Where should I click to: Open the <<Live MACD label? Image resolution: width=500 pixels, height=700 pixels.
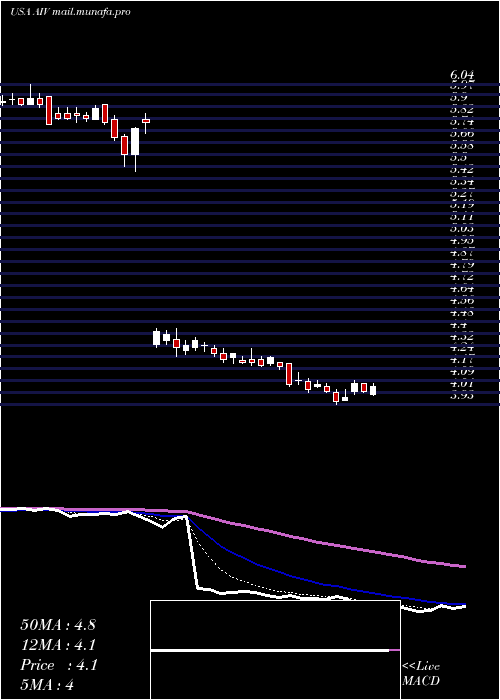421,673
